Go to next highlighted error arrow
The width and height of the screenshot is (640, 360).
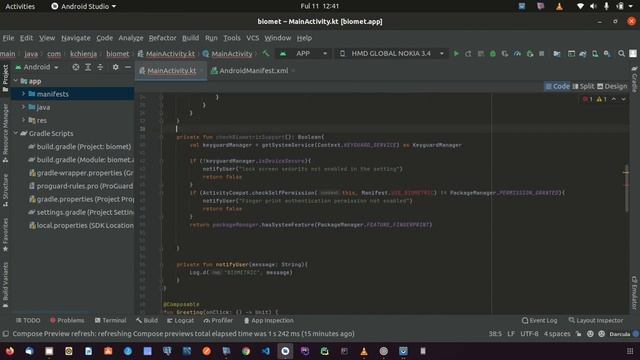click(623, 99)
